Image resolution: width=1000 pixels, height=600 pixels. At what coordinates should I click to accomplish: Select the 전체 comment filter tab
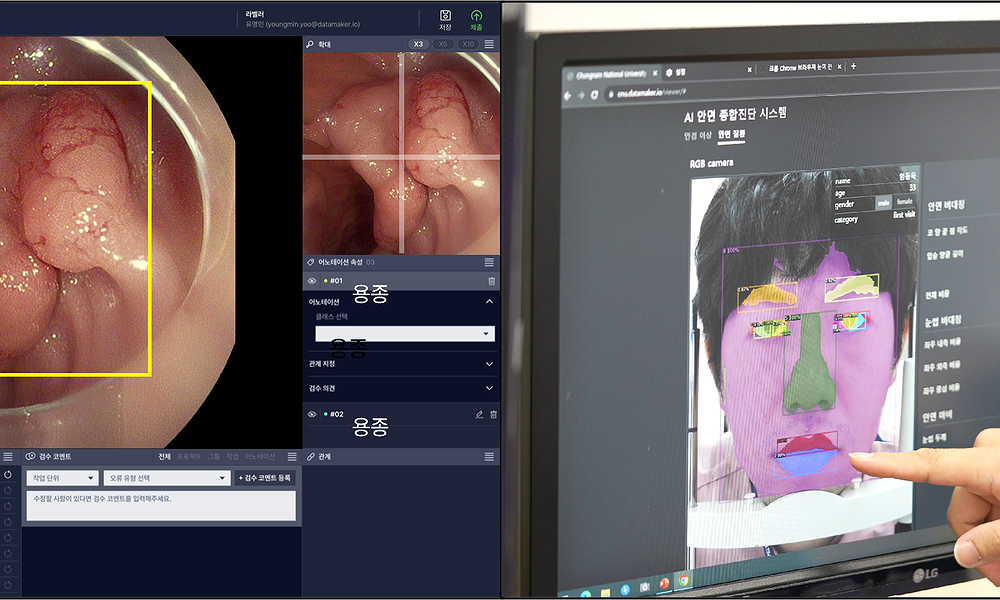(x=165, y=457)
